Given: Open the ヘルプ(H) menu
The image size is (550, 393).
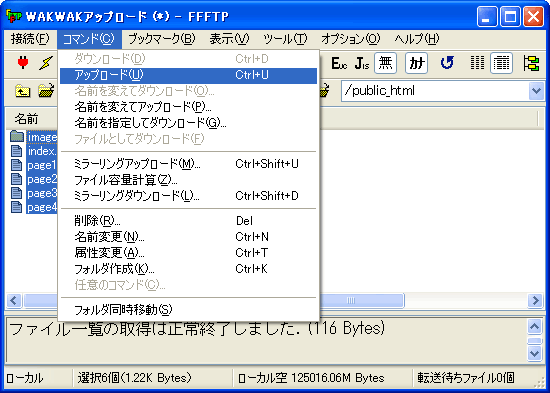Looking at the screenshot, I should [416, 39].
